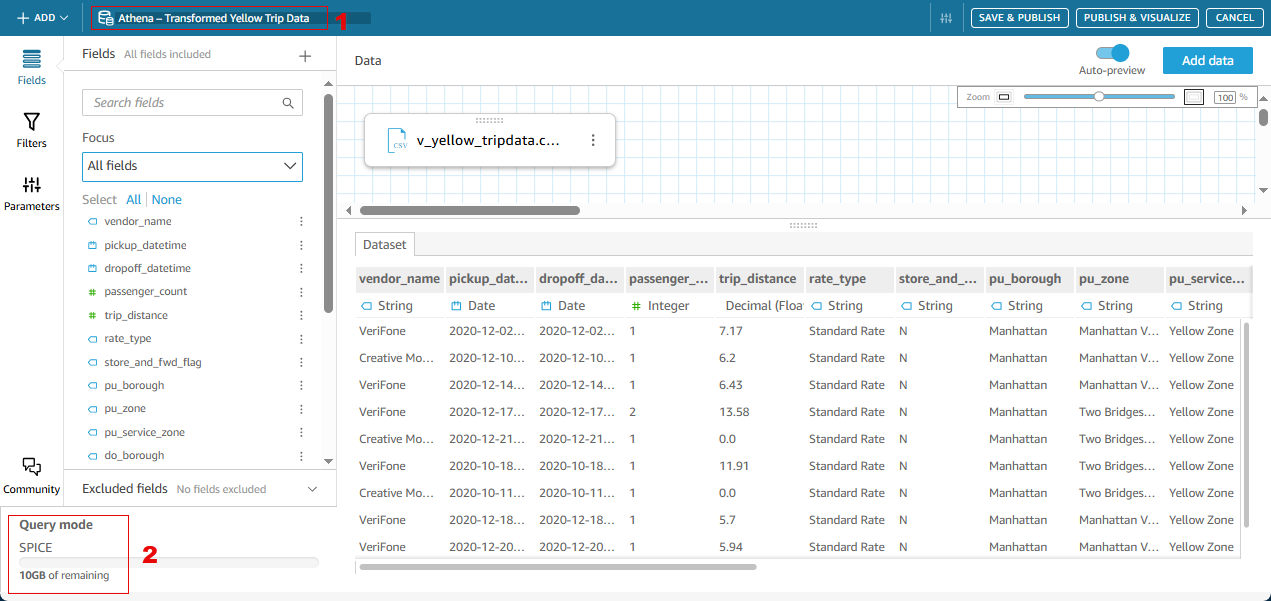Click the Add data button
This screenshot has width=1271, height=601.
pyautogui.click(x=1207, y=60)
